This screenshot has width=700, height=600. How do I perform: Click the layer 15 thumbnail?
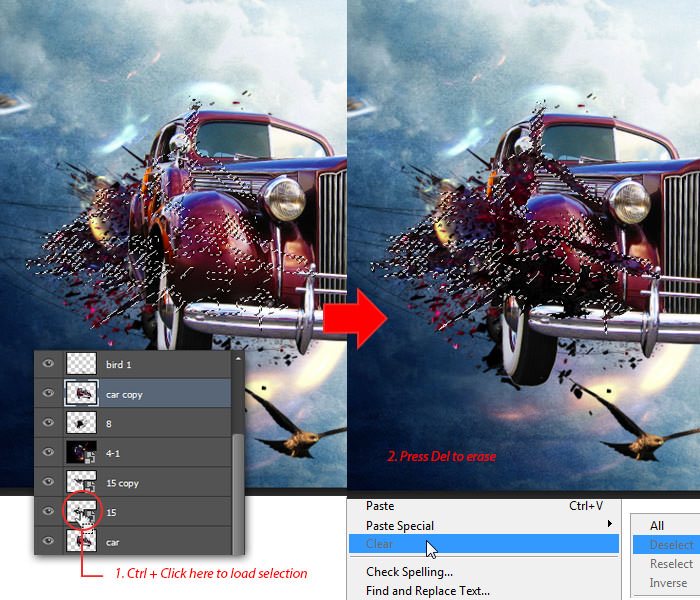coord(81,511)
